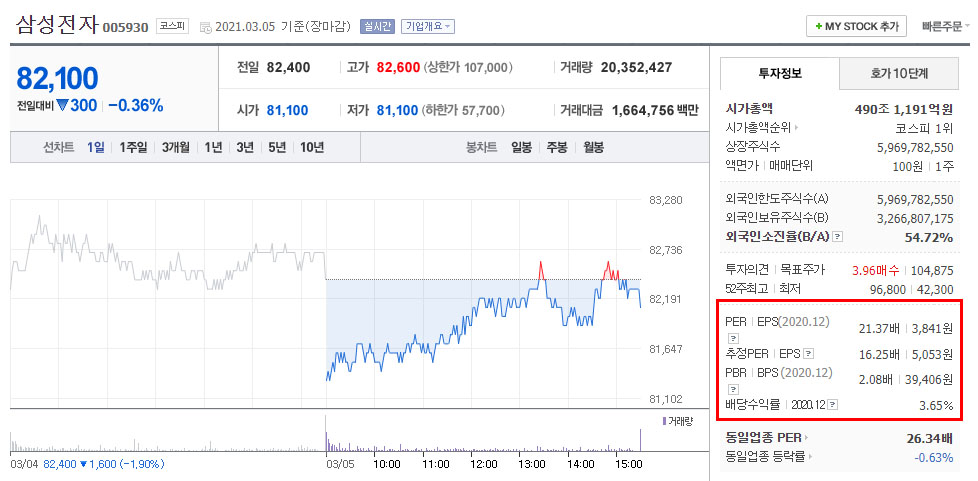Click the 하한가 57,700 text
The height and width of the screenshot is (481, 978).
coord(463,110)
